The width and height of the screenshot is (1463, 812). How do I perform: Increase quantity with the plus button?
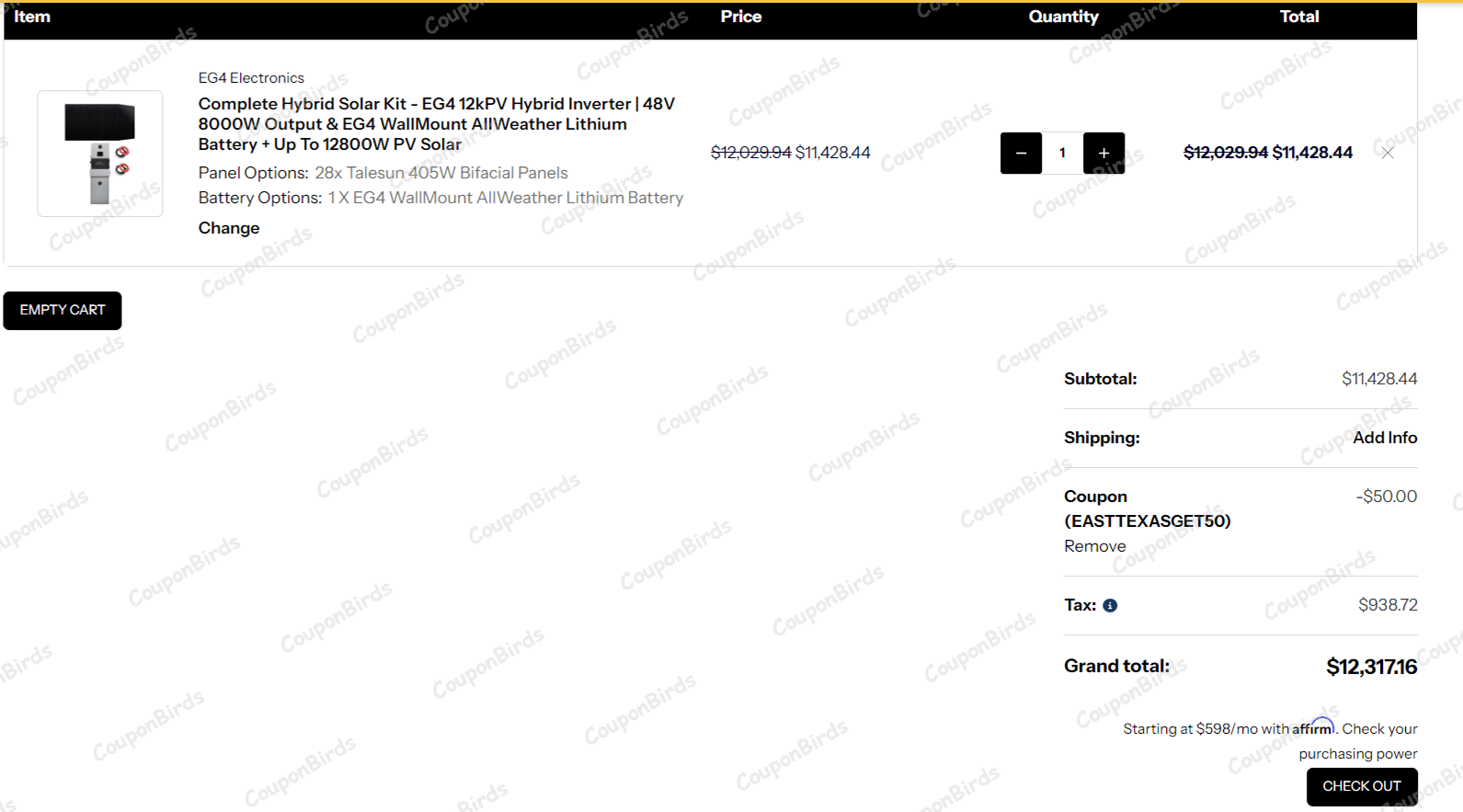click(1103, 153)
